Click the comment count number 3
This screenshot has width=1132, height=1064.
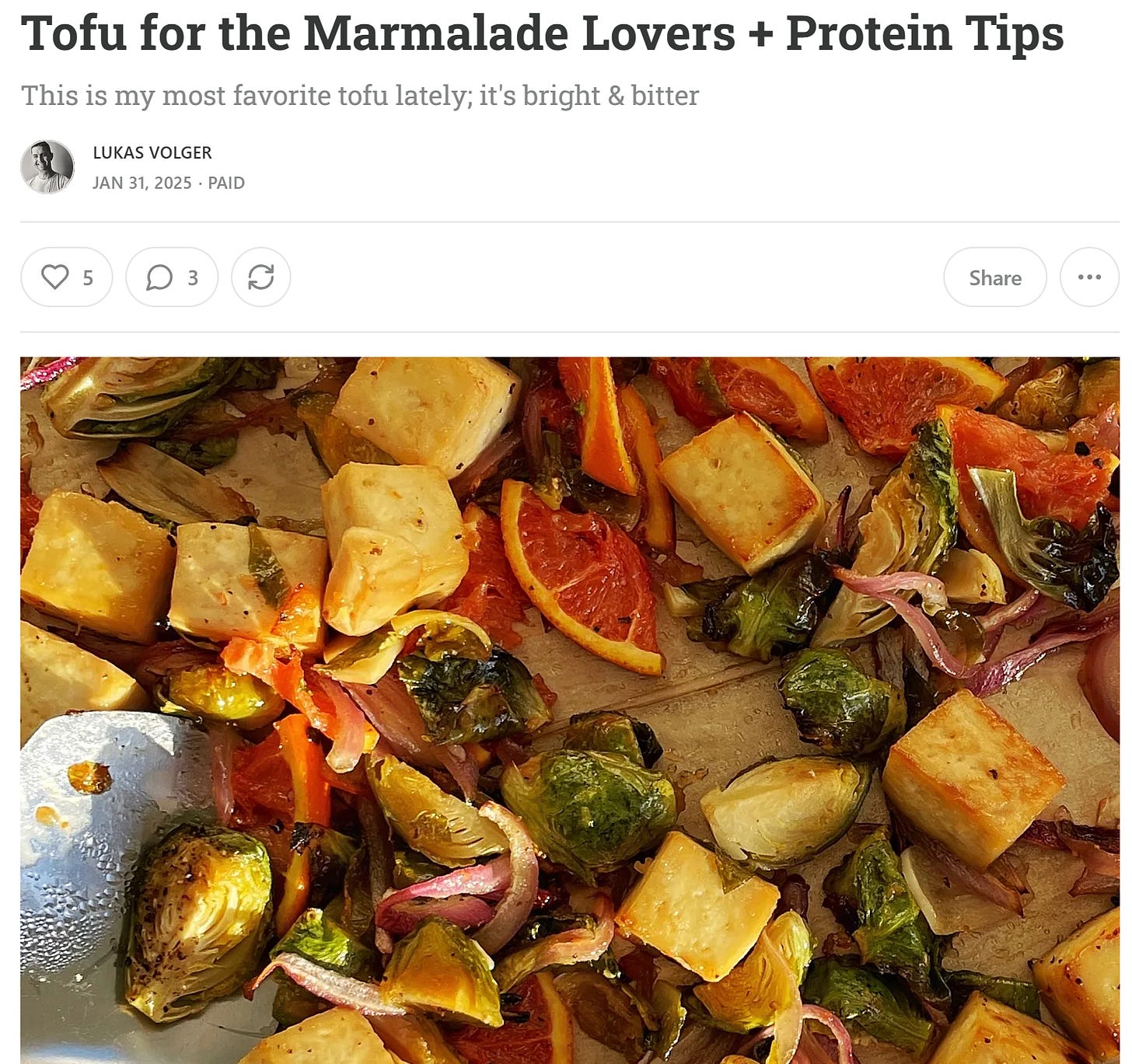tap(193, 278)
